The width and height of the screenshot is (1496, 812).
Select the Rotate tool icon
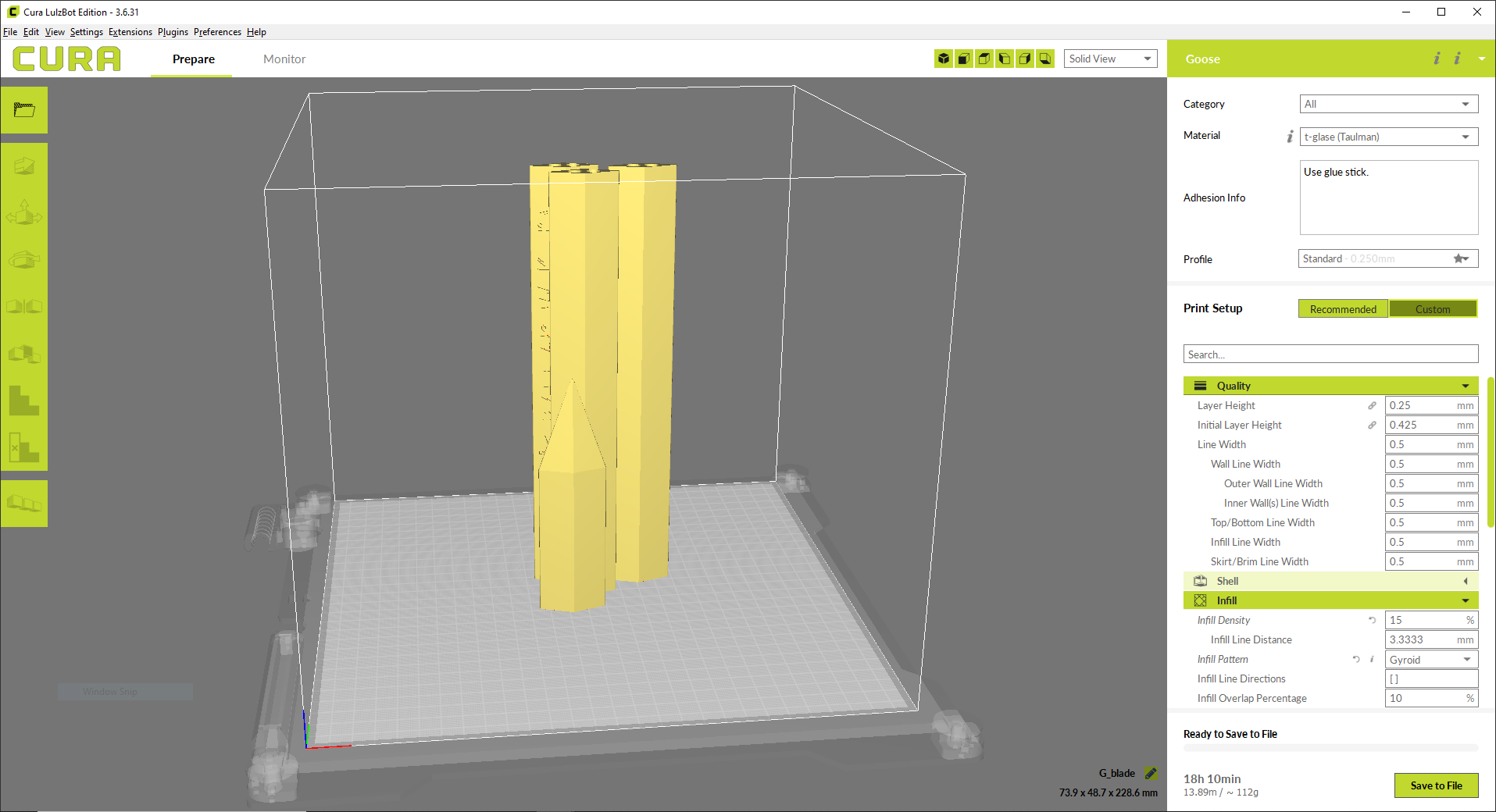[x=24, y=259]
